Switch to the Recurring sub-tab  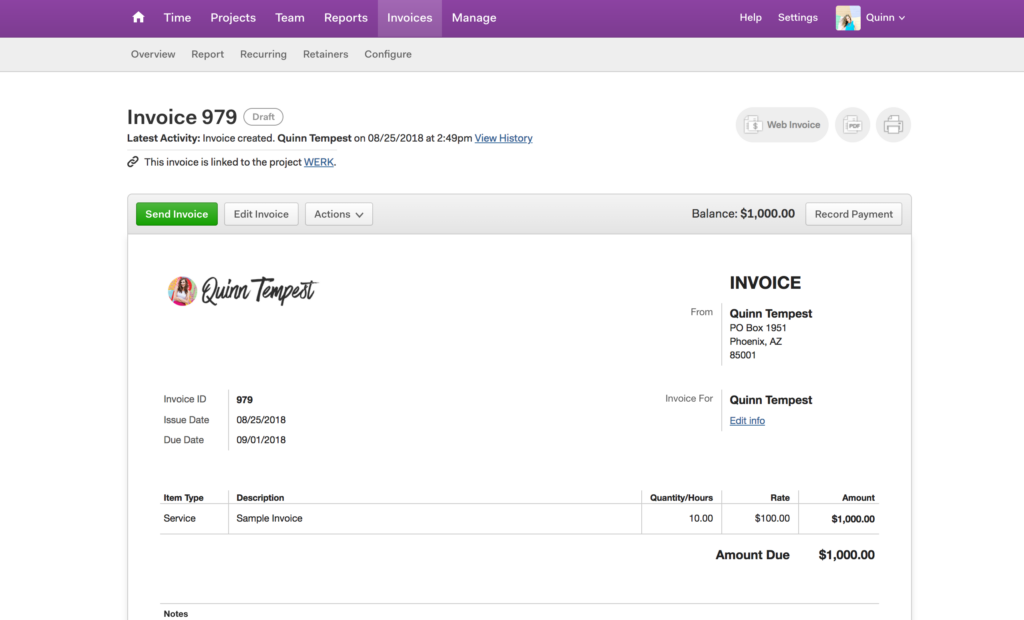coord(263,54)
